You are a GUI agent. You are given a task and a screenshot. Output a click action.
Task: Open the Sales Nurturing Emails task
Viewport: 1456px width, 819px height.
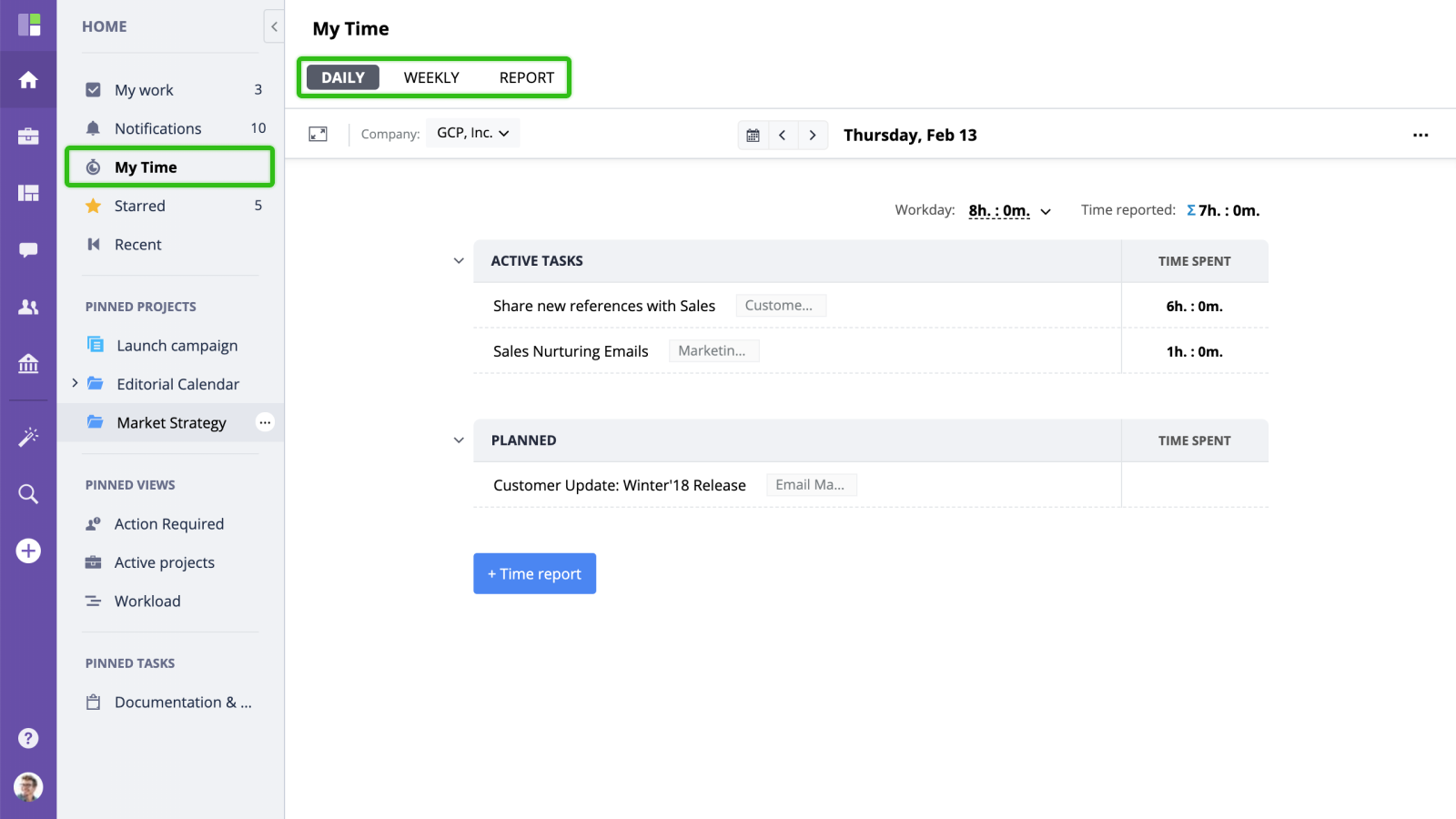point(571,351)
